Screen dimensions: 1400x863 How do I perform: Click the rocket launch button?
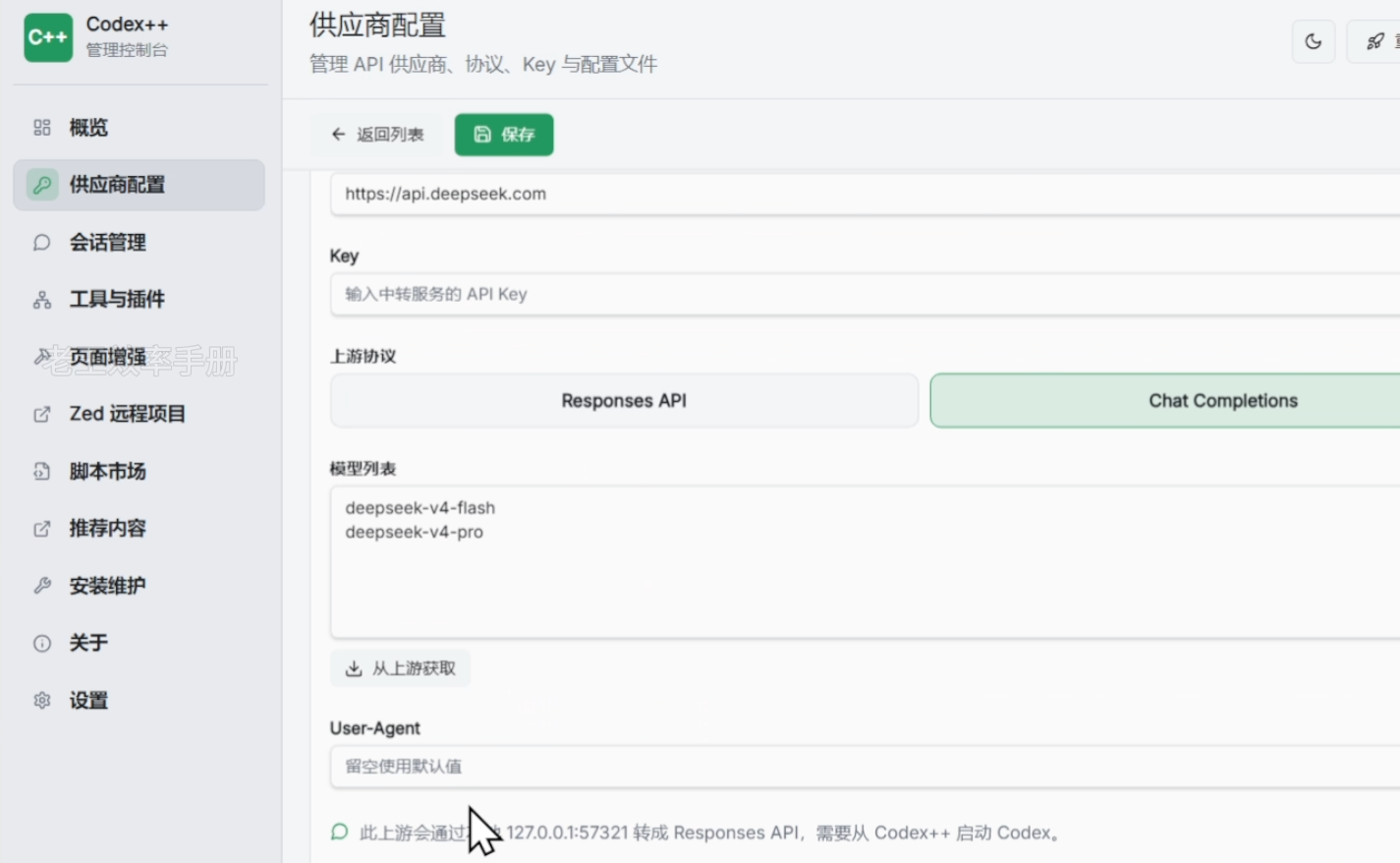point(1374,41)
